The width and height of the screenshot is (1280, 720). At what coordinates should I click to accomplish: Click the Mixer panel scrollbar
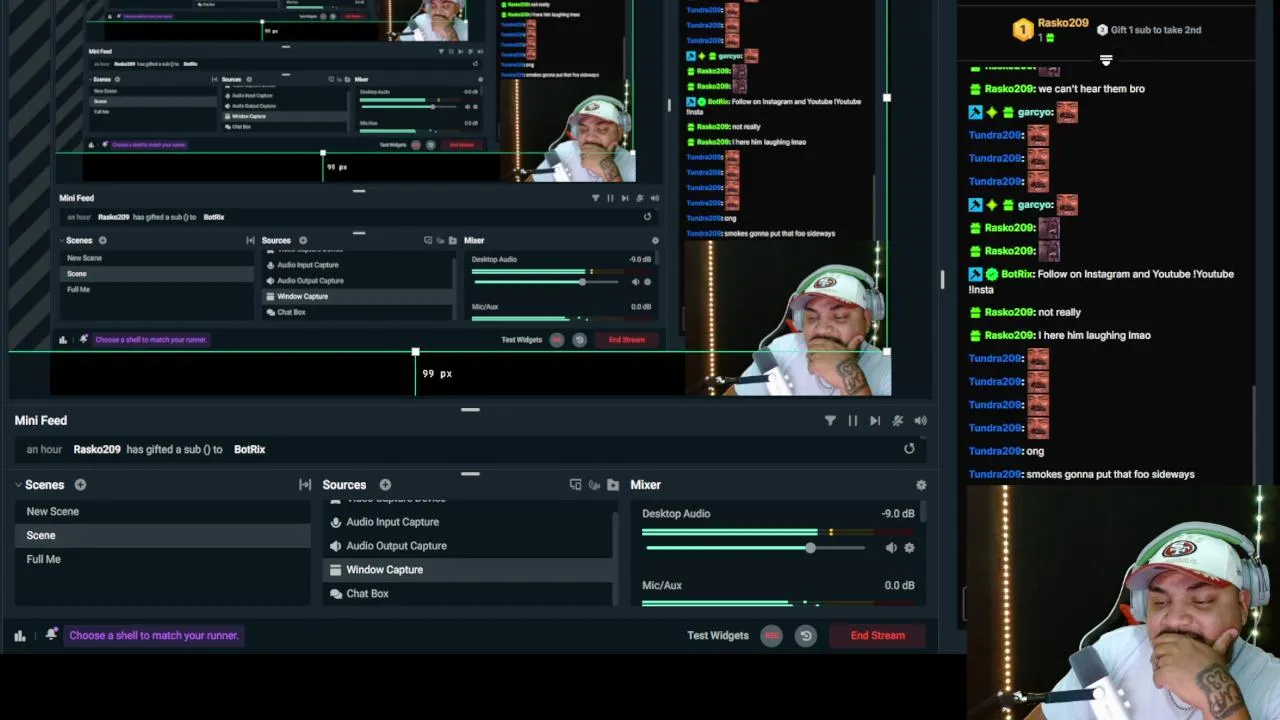coord(922,512)
